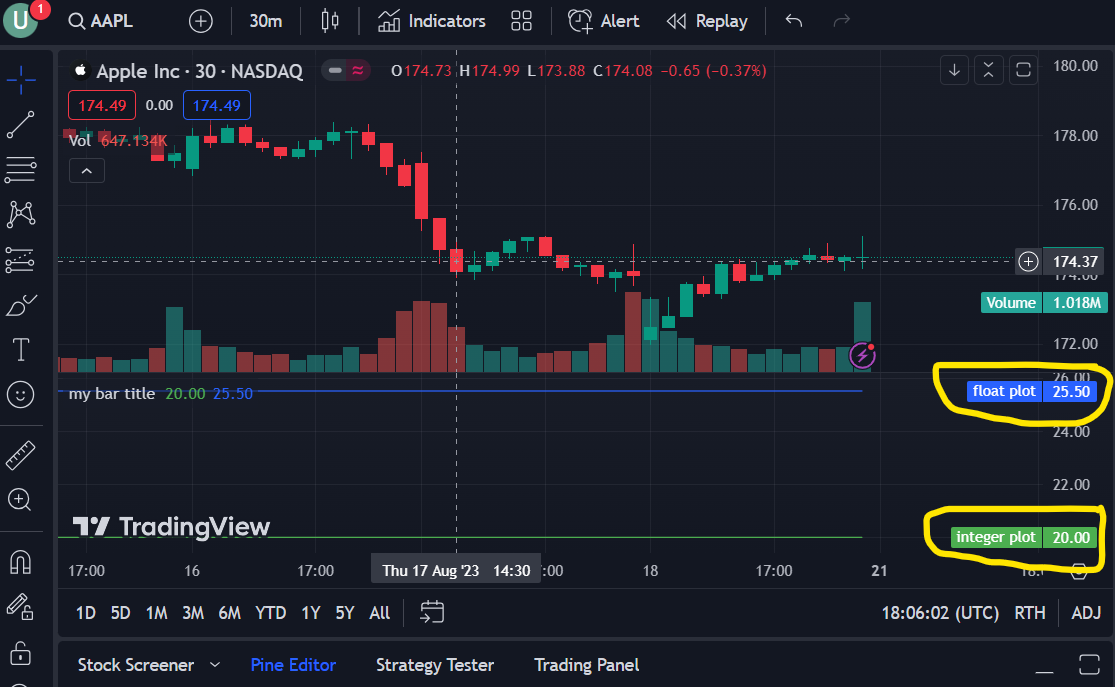Toggle ADJ dividend adjustment
The image size is (1115, 687).
[x=1086, y=613]
